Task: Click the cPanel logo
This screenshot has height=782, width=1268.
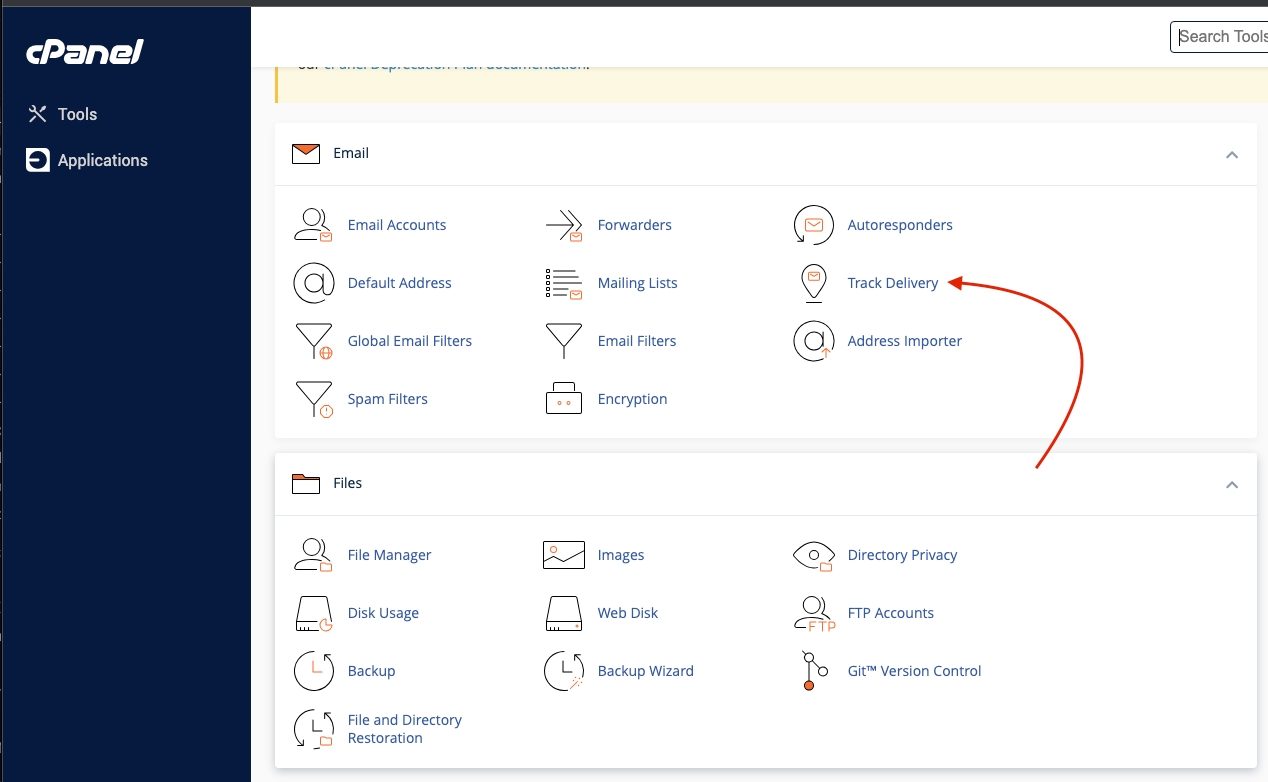Action: tap(85, 52)
